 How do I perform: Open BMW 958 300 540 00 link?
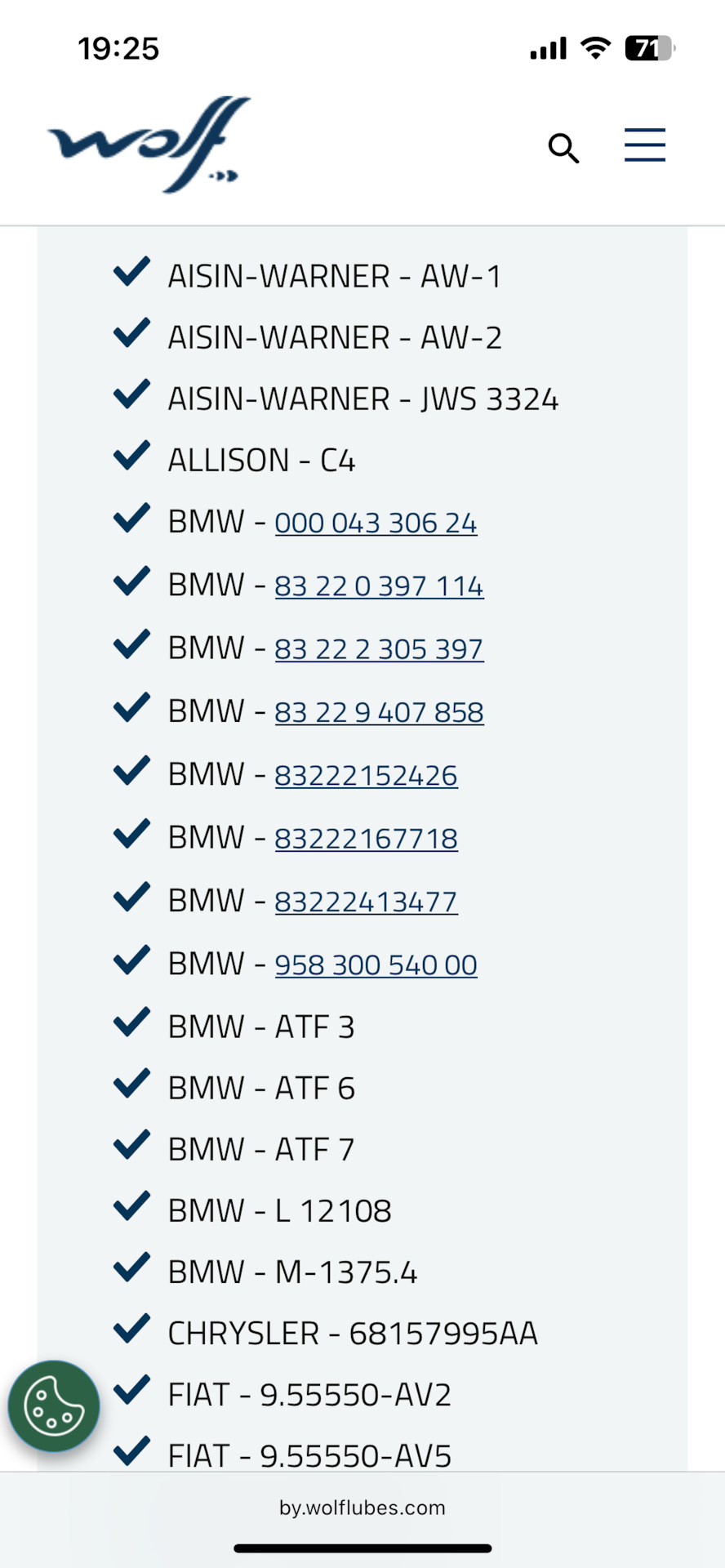tap(376, 964)
